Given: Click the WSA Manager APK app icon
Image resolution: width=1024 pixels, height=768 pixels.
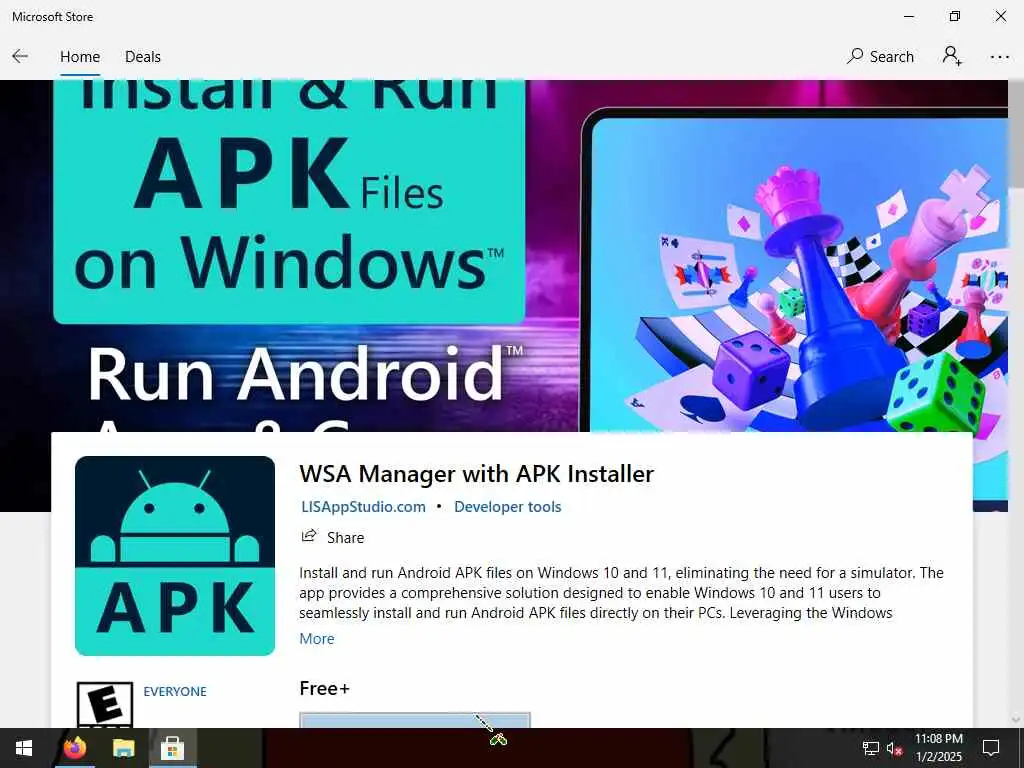Looking at the screenshot, I should tap(175, 556).
